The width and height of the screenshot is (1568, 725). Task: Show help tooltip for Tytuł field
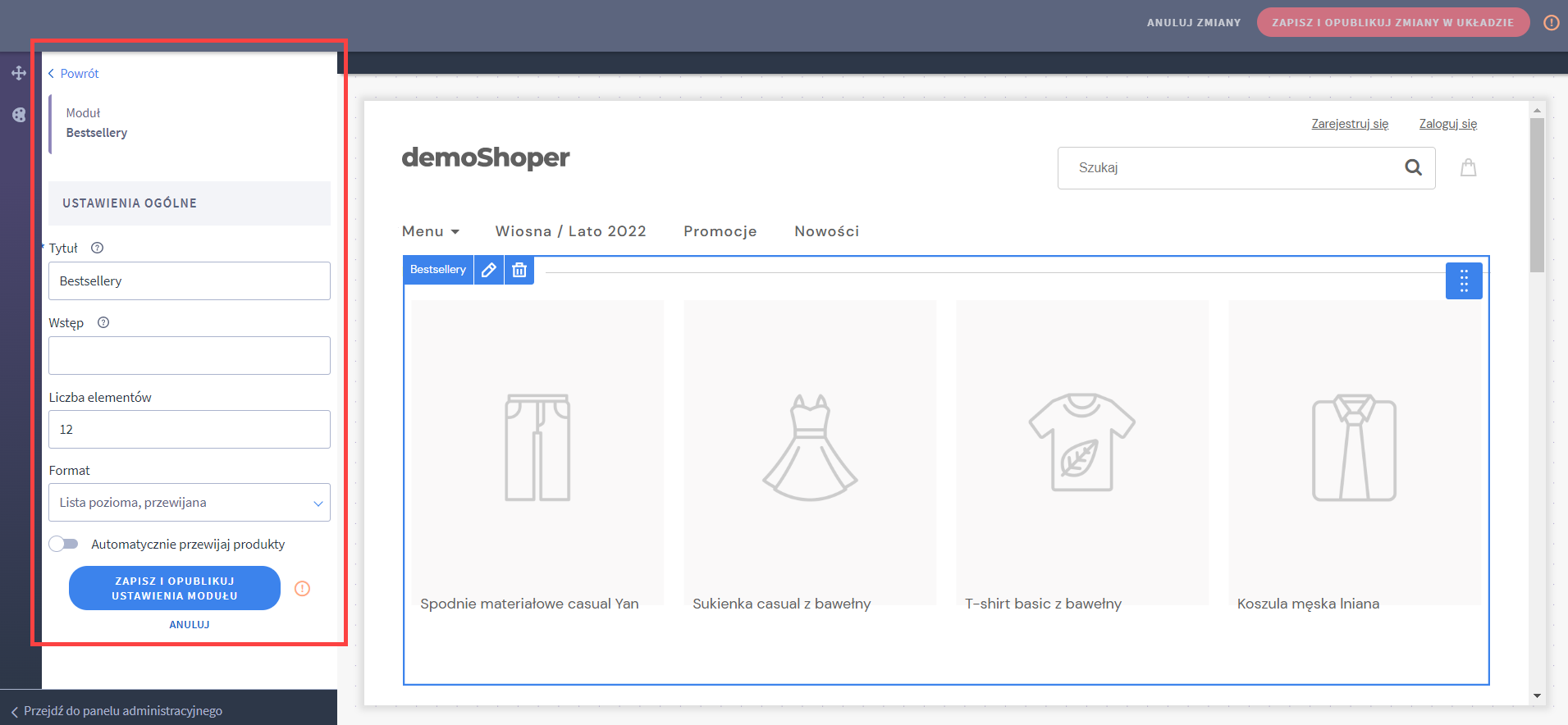click(97, 248)
